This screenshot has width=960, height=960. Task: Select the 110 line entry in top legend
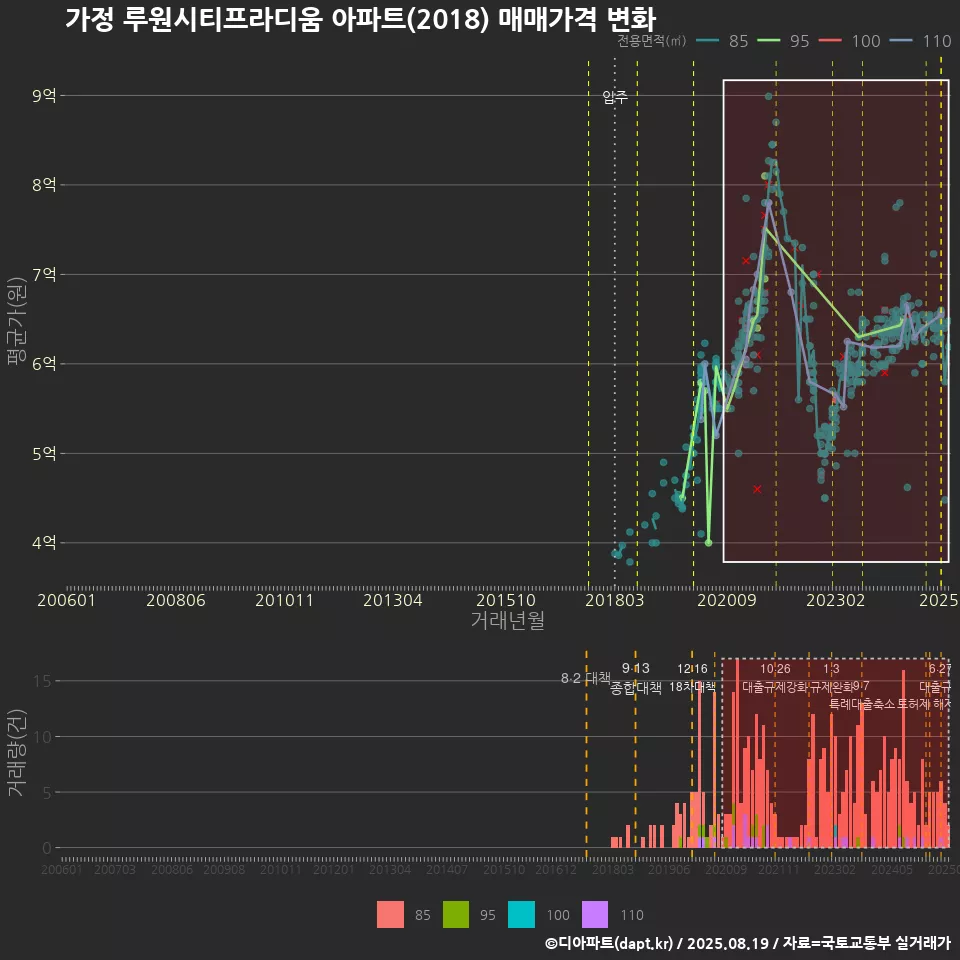click(x=921, y=41)
